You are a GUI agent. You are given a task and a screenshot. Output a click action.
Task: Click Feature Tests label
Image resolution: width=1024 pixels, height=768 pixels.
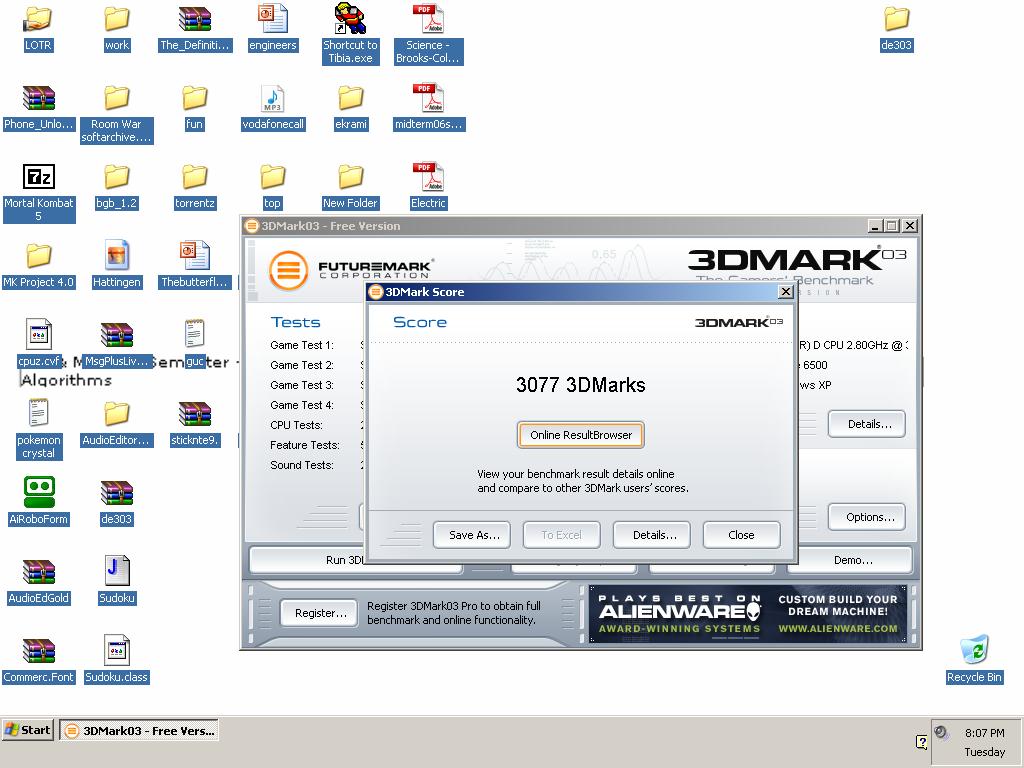[305, 445]
